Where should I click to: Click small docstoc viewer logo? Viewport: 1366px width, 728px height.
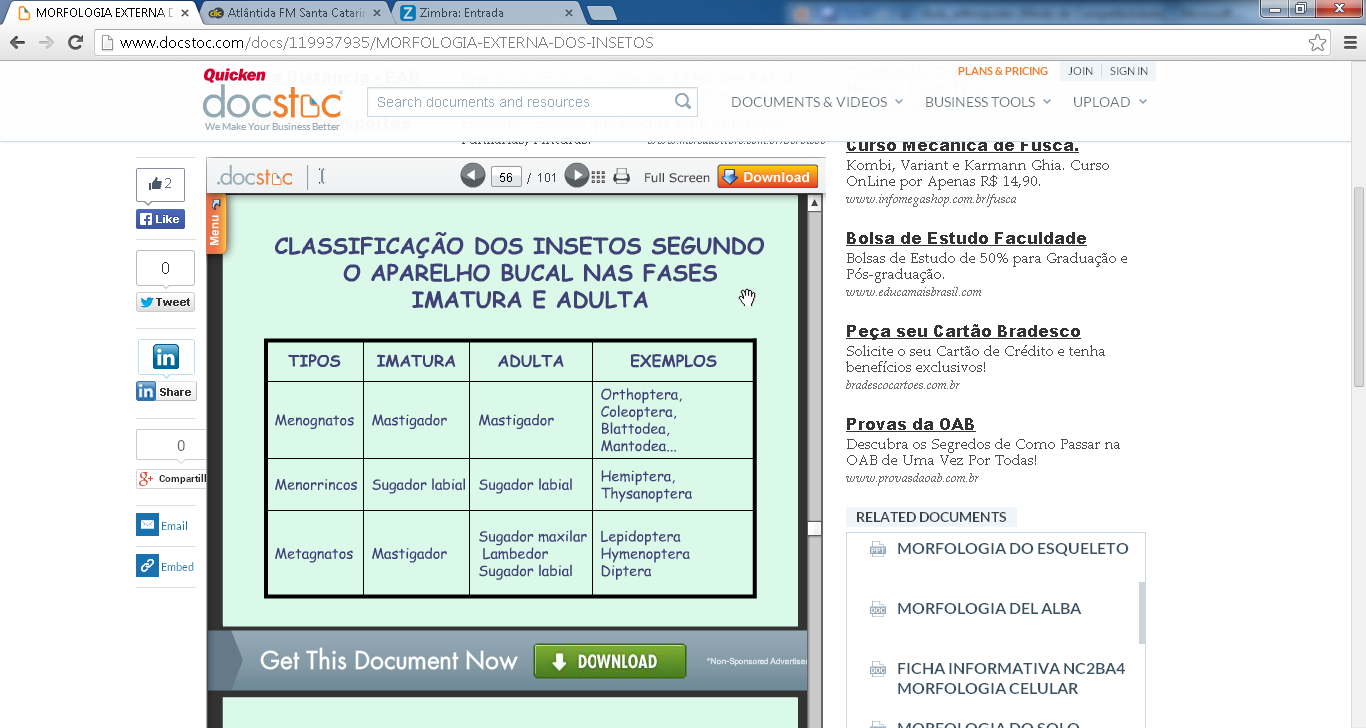[x=255, y=177]
